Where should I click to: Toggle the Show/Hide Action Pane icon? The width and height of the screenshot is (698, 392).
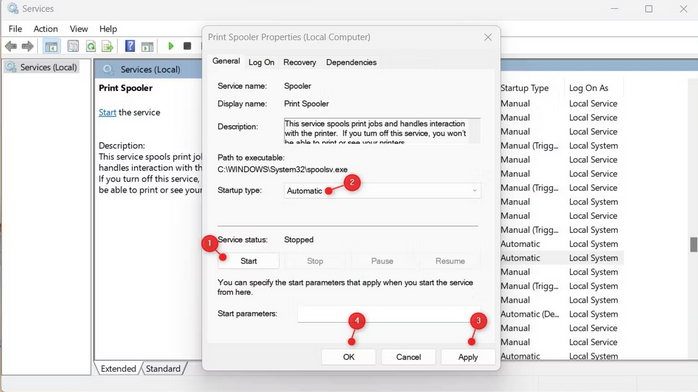pyautogui.click(x=147, y=46)
